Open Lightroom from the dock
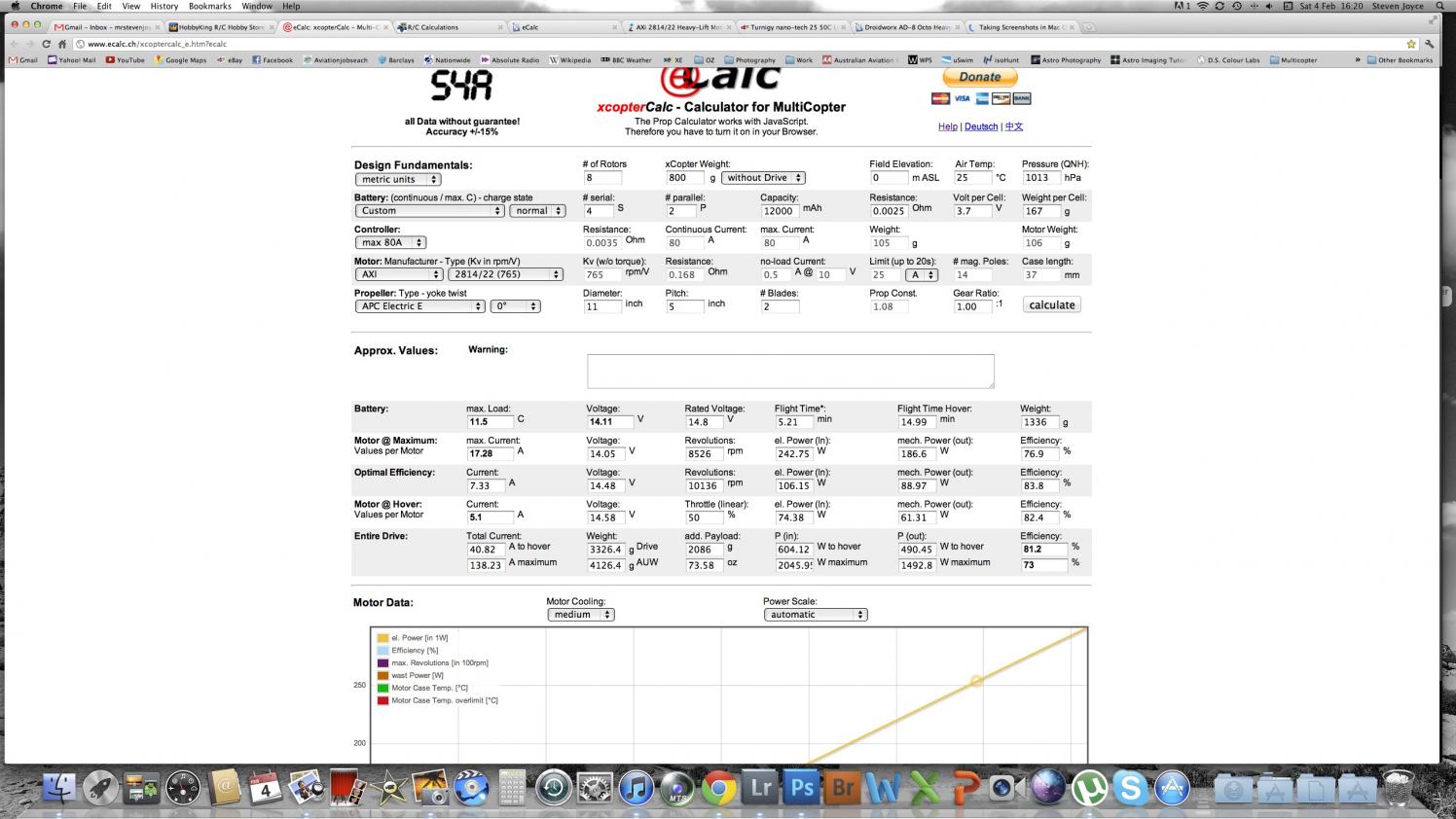Screen dimensions: 1456x819 point(760,787)
